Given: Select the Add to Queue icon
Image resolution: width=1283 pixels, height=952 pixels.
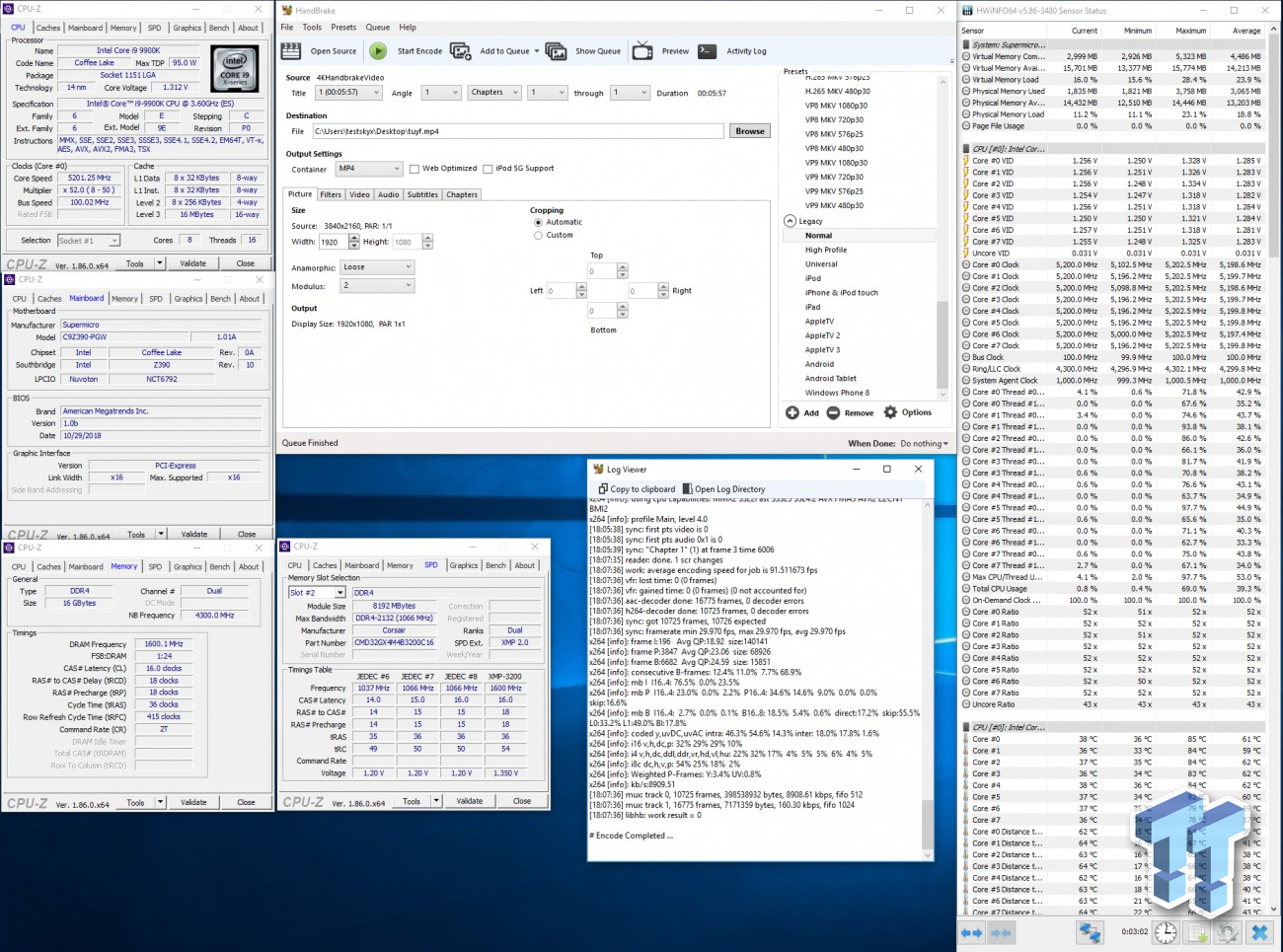Looking at the screenshot, I should 460,50.
